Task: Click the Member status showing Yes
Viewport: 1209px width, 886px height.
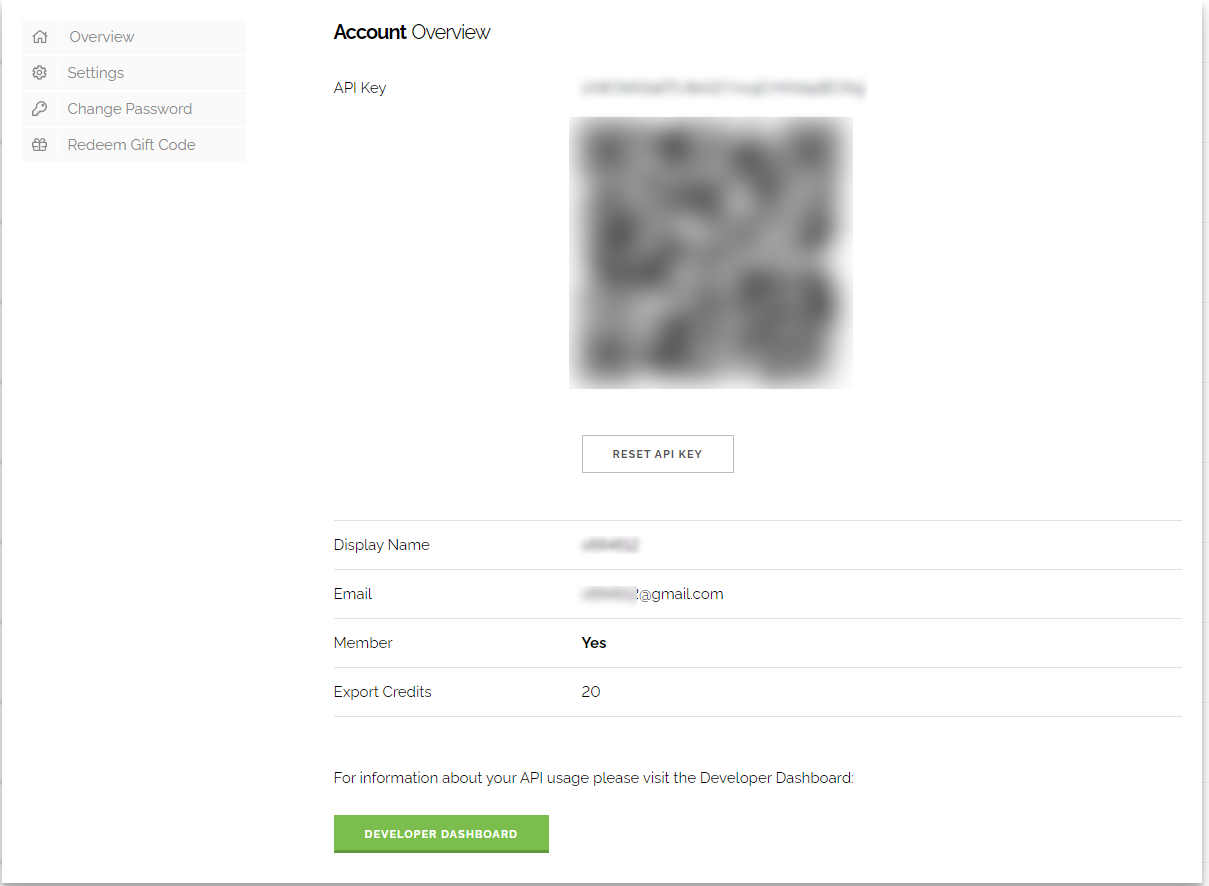Action: [x=594, y=643]
